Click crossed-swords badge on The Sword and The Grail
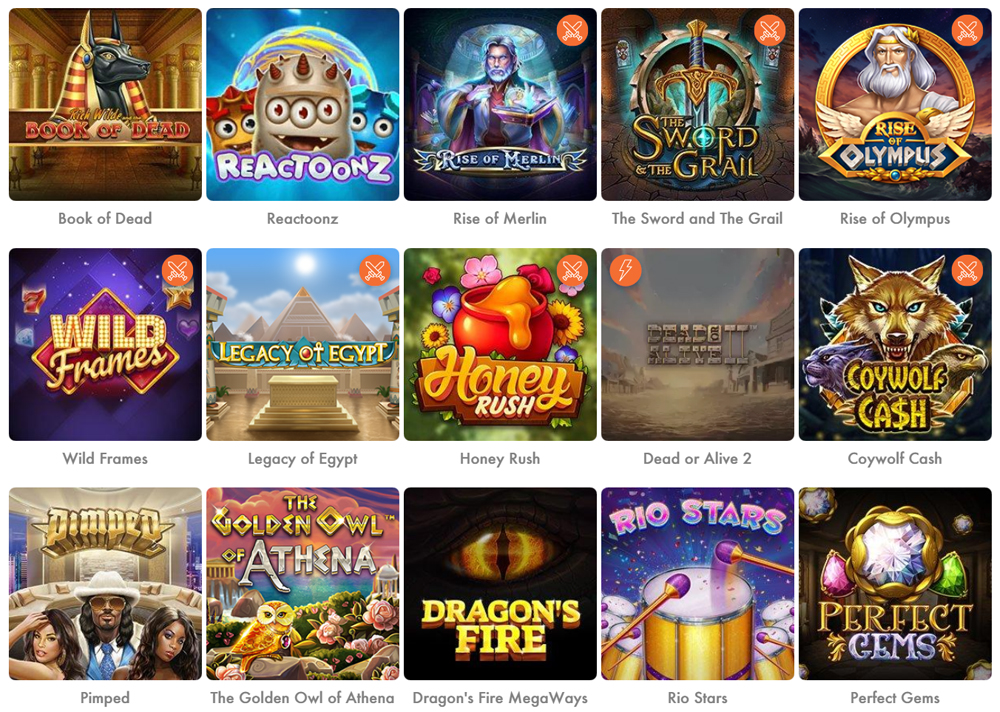This screenshot has width=1000, height=712. tap(770, 30)
